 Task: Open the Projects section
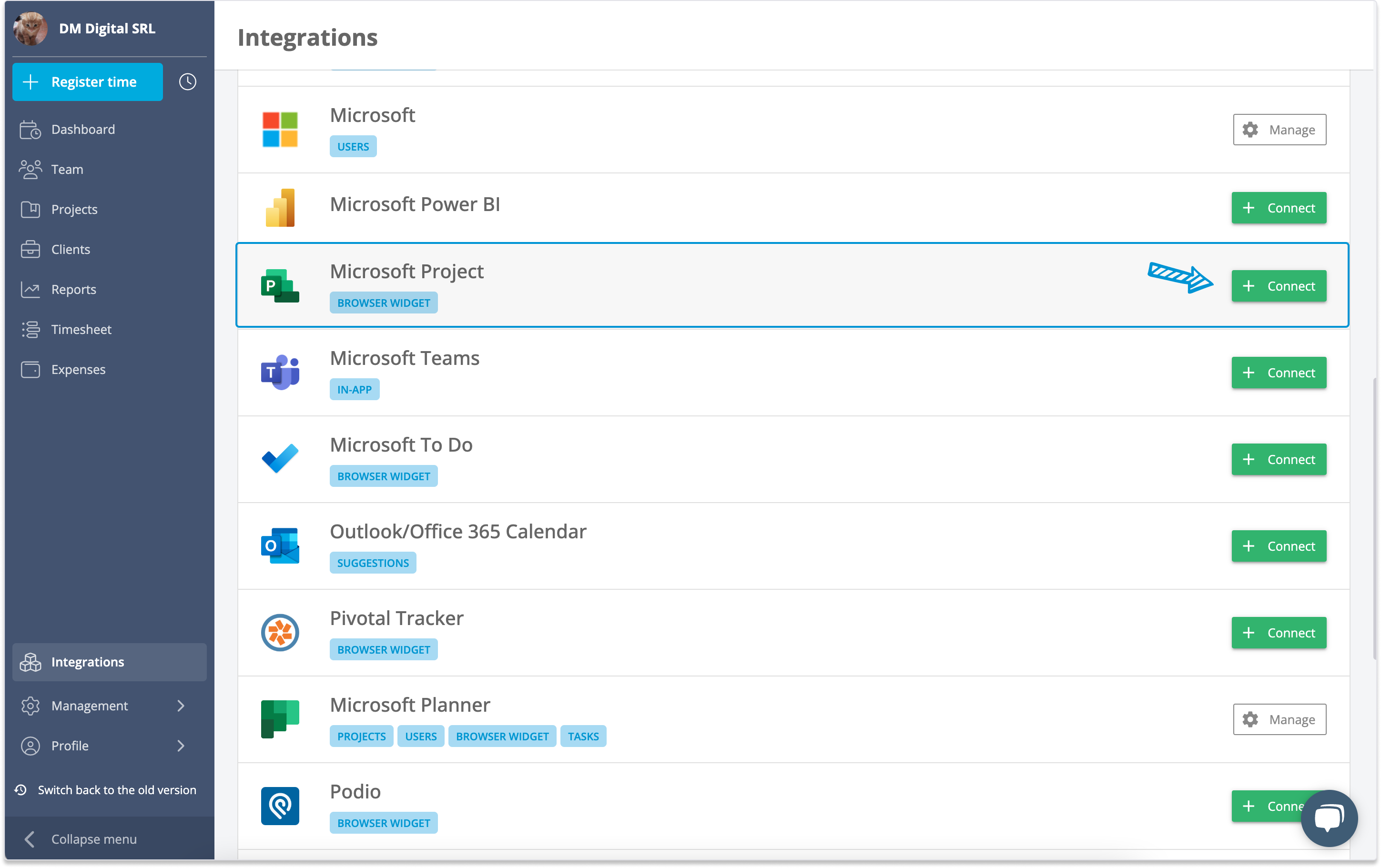(109, 209)
